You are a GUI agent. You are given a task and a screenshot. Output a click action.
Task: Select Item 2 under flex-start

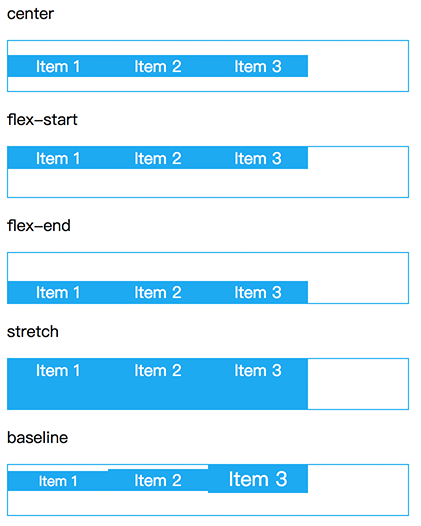click(x=158, y=158)
